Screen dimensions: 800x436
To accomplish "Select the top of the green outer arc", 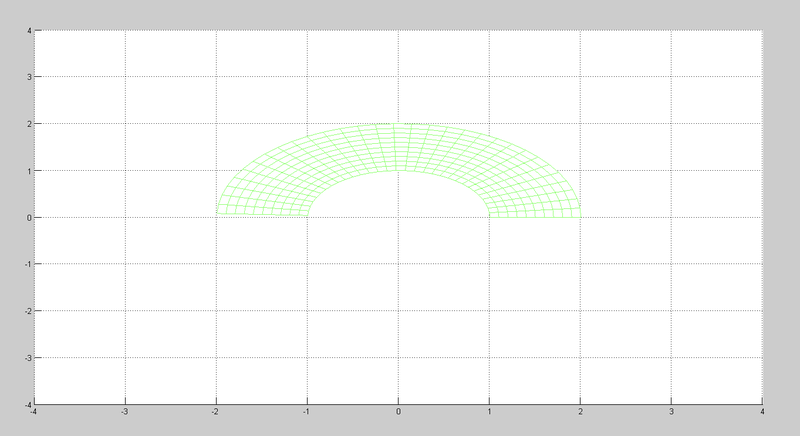I will coord(398,124).
